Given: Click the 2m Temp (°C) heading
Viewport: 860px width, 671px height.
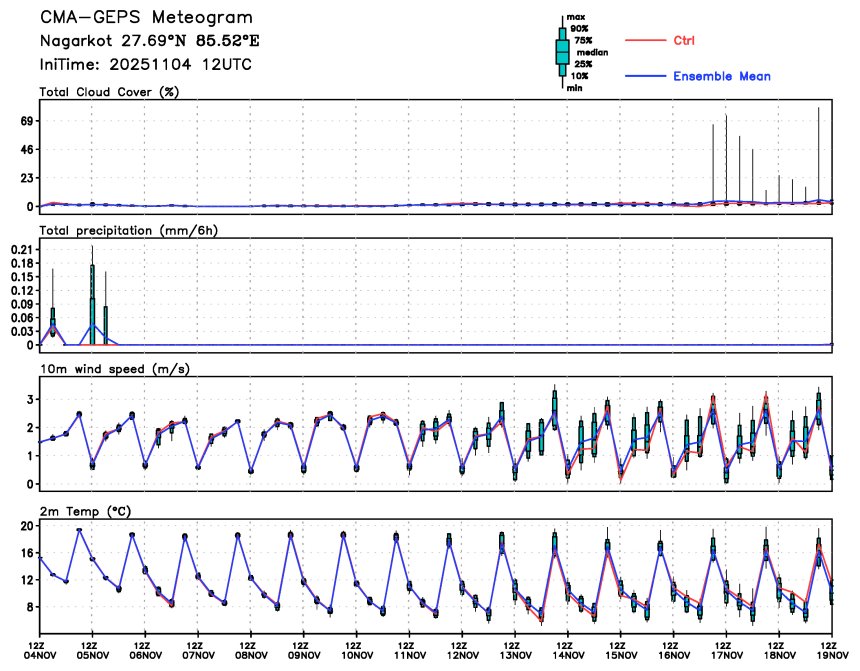Looking at the screenshot, I should click(85, 511).
